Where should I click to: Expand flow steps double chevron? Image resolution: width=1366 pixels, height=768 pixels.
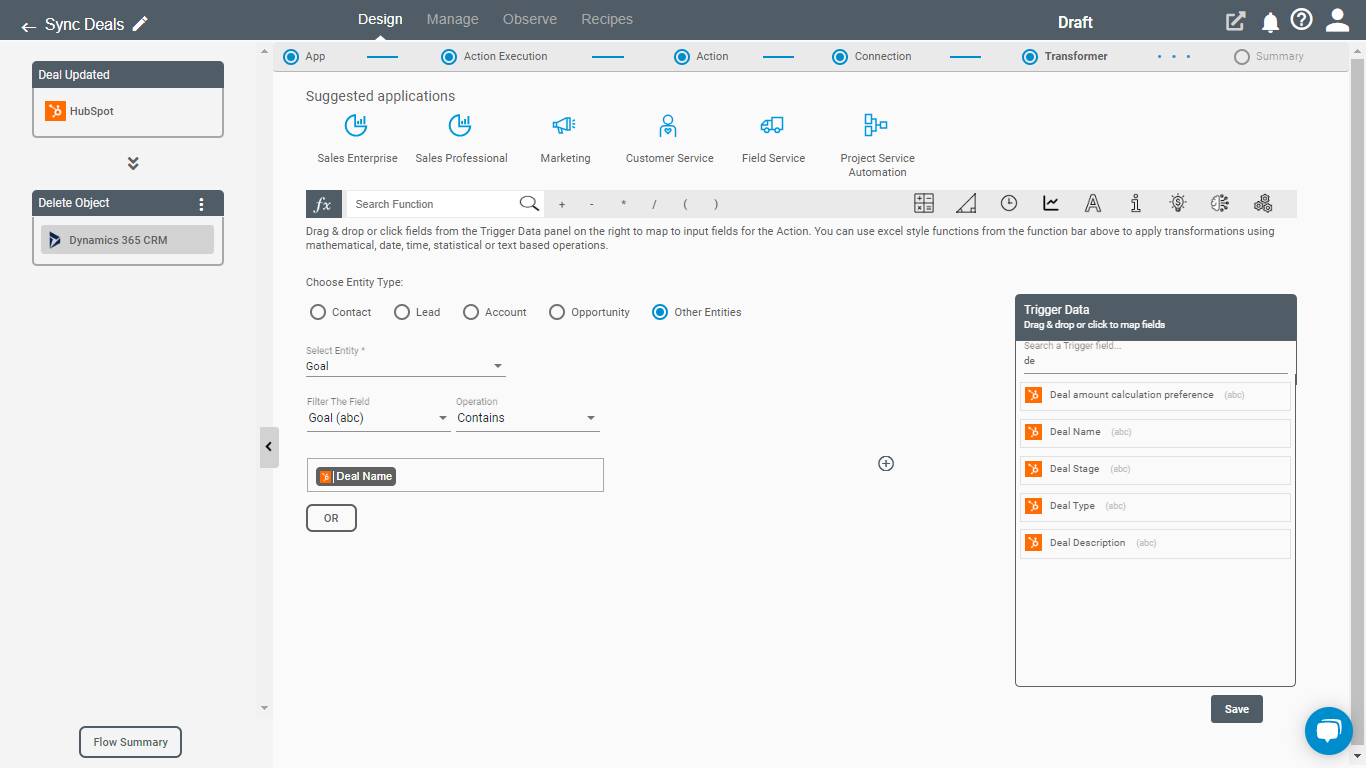(x=133, y=163)
